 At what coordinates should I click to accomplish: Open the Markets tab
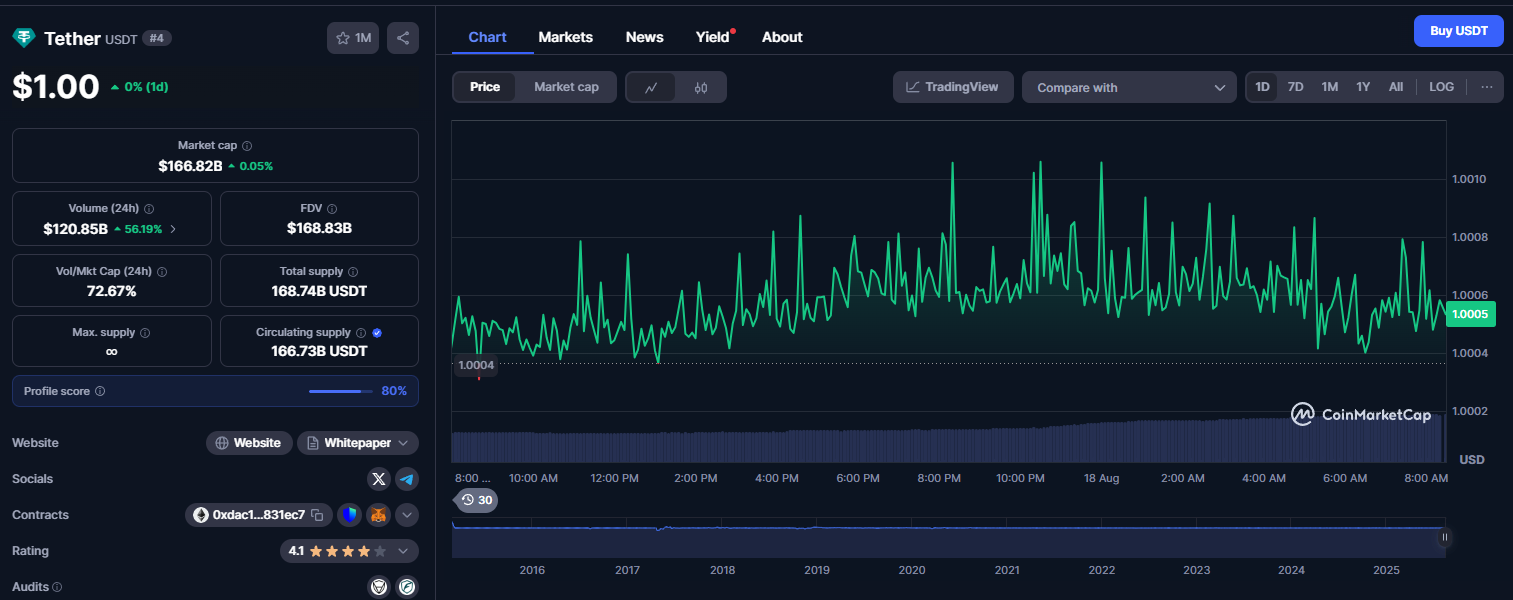click(x=565, y=37)
